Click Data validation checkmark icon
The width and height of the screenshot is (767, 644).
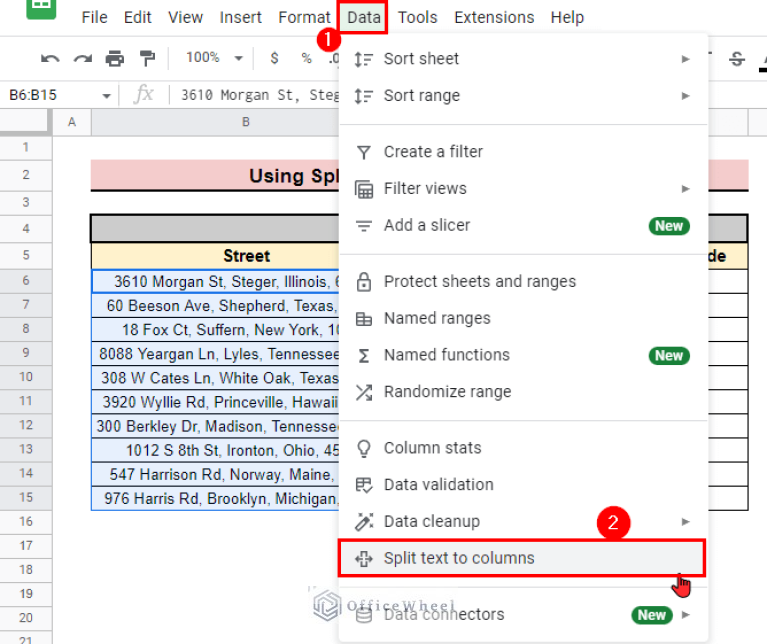363,485
